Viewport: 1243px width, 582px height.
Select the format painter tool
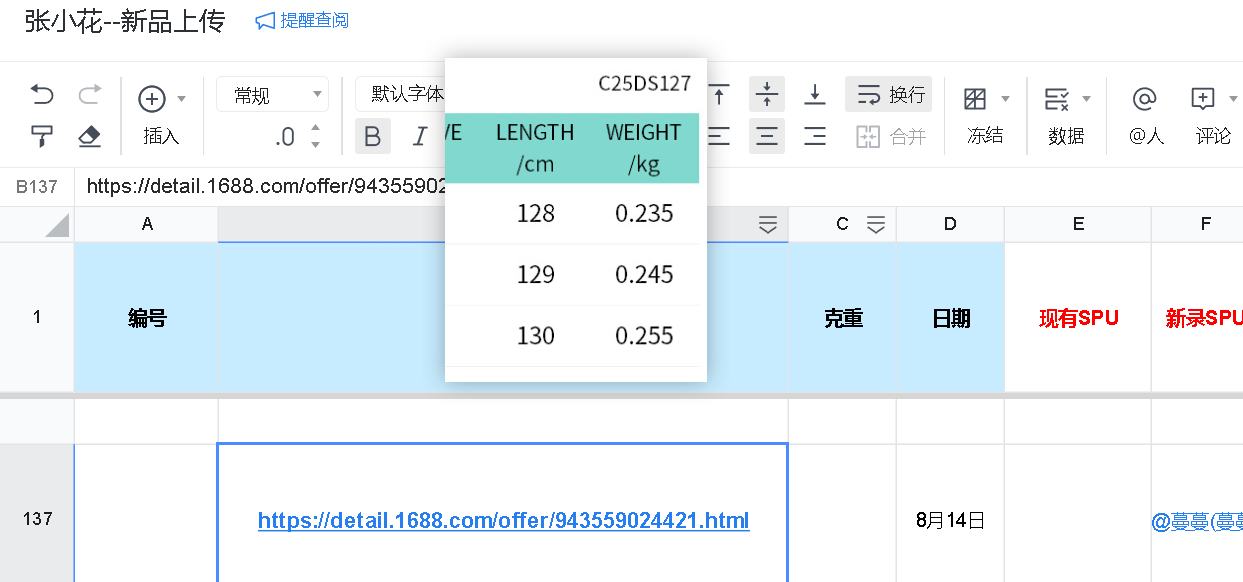click(42, 136)
